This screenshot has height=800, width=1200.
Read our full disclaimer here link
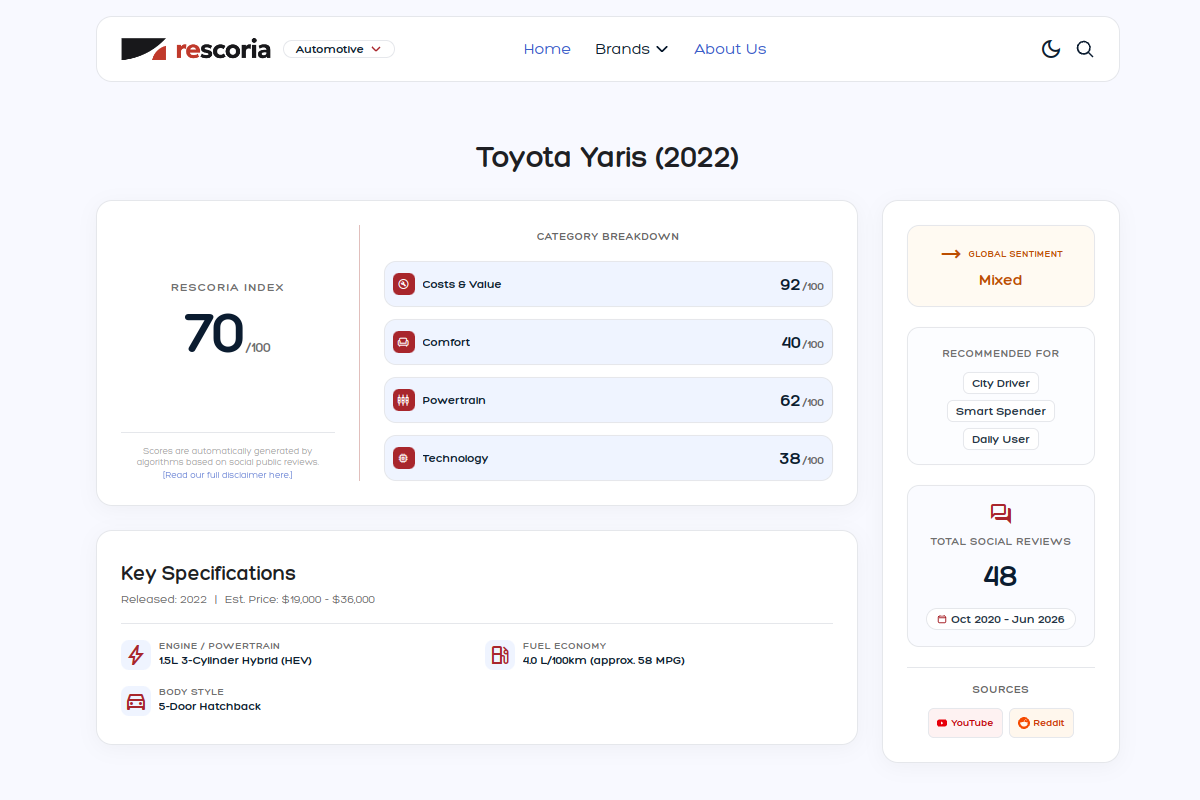click(x=228, y=475)
